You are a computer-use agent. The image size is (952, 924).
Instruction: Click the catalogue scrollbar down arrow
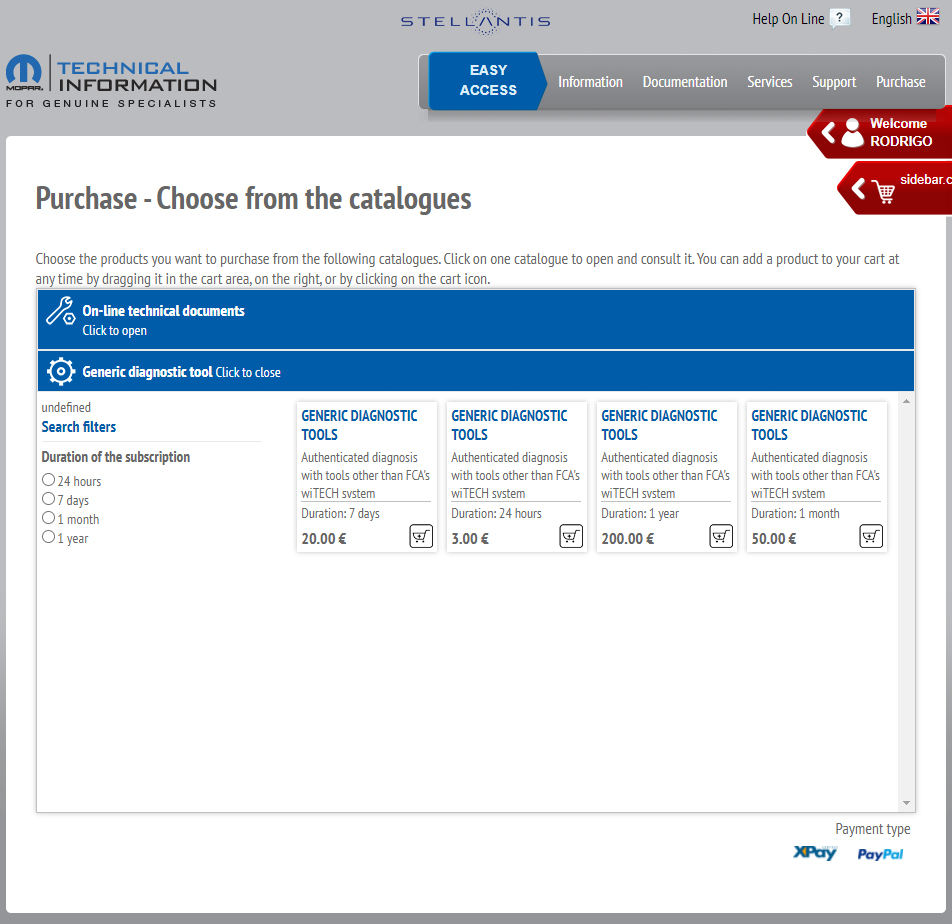906,803
